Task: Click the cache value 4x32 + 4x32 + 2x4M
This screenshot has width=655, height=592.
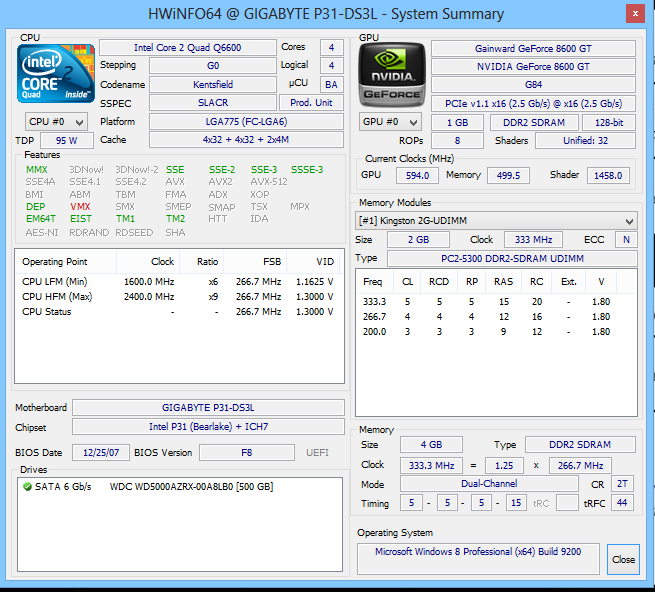Action: tap(246, 140)
